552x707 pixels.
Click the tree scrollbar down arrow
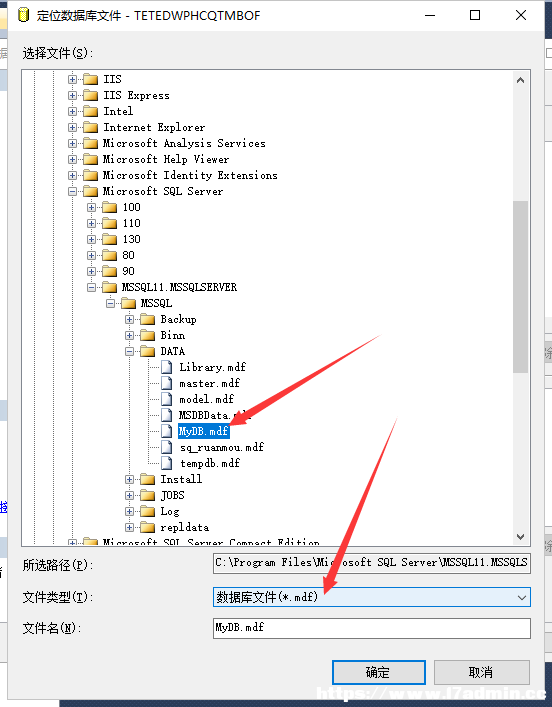[x=520, y=537]
